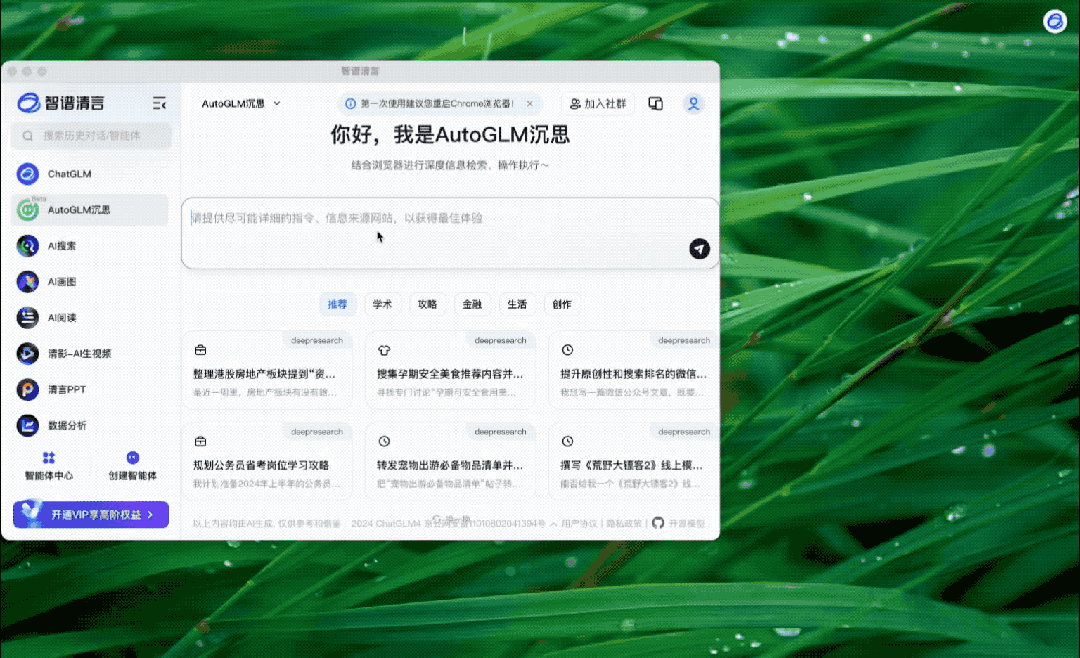
Task: Open 隐私政策 link in footer
Action: [x=623, y=524]
